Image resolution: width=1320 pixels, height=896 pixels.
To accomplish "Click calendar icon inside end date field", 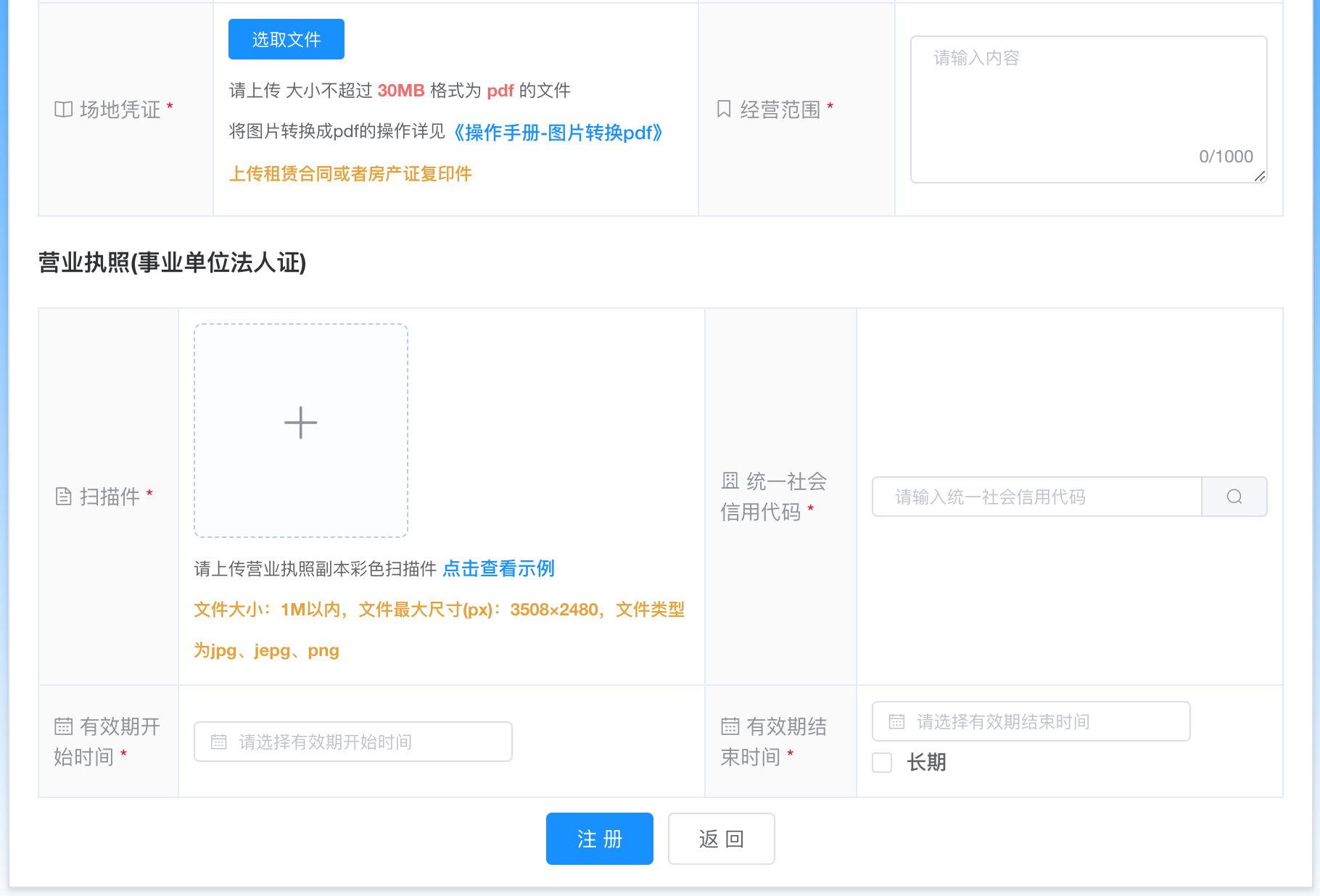I will 897,721.
